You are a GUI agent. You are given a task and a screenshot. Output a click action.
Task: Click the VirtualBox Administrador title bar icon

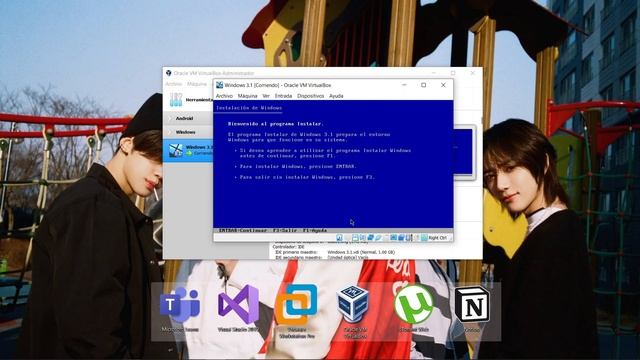point(169,73)
